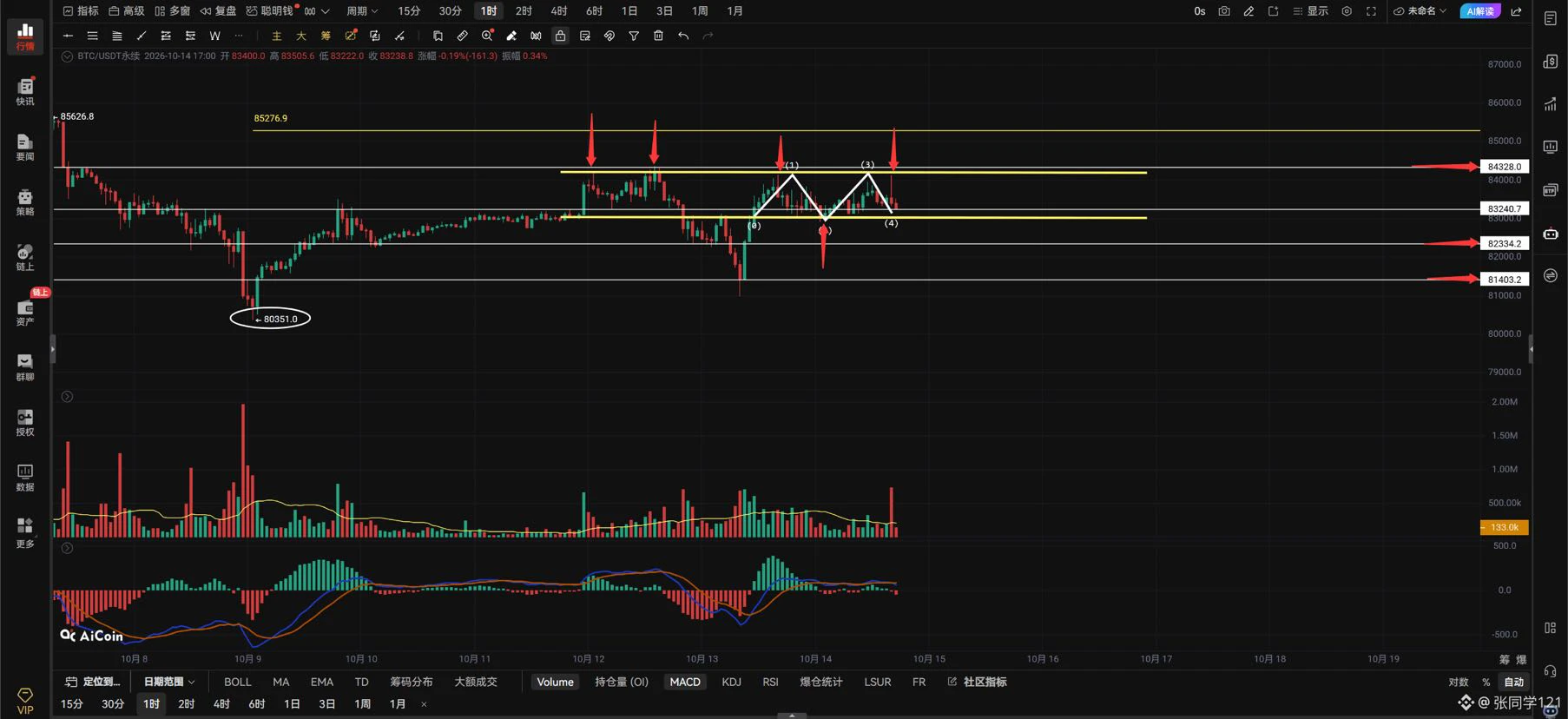Viewport: 1568px width, 719px height.
Task: Click the 83240.7 price label on axis
Action: click(1504, 208)
